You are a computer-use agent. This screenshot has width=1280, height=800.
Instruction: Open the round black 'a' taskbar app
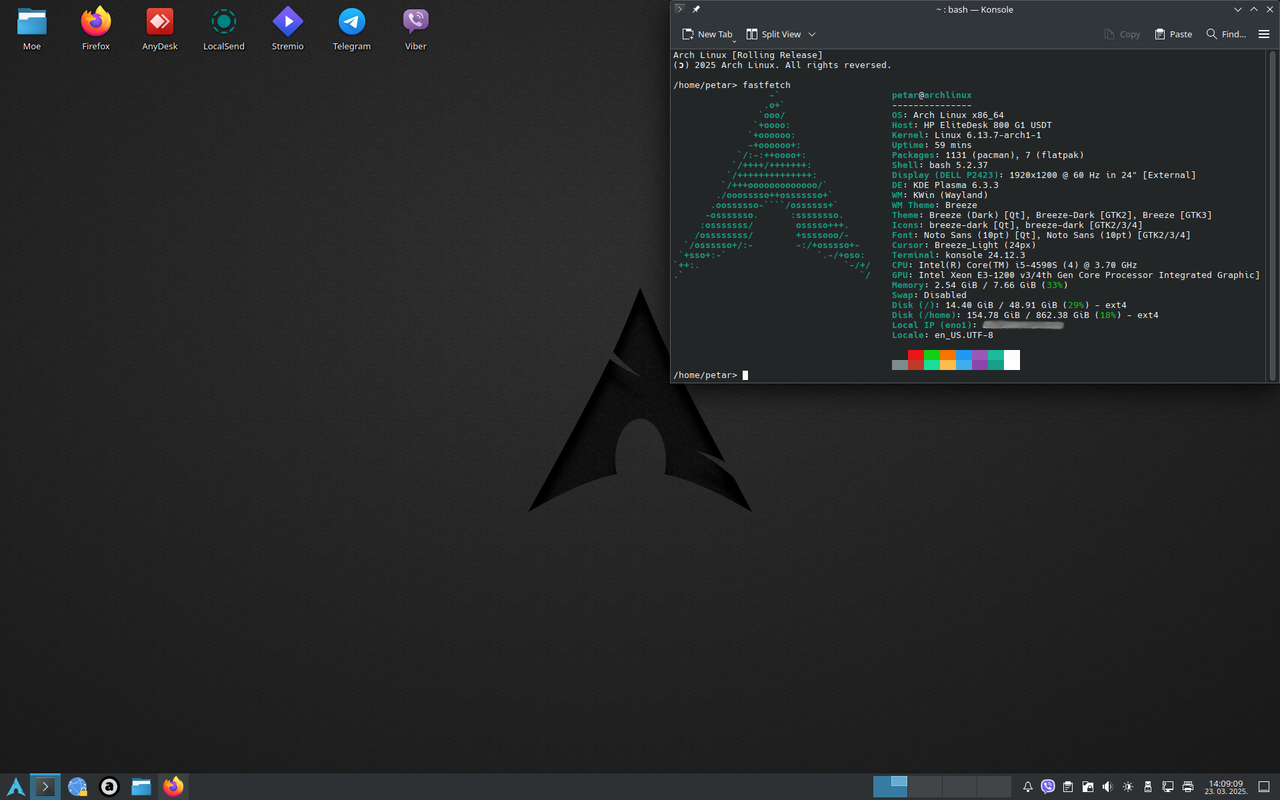[x=109, y=787]
